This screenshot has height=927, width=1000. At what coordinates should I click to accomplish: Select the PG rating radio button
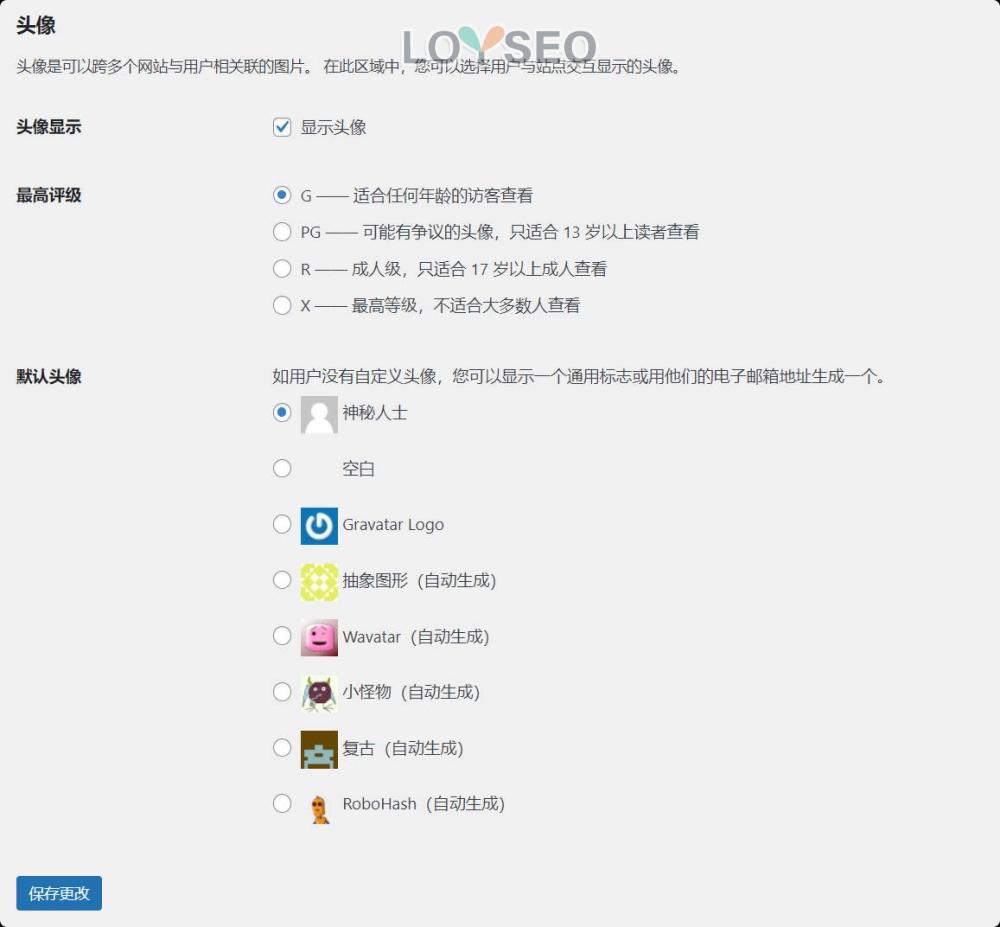coord(281,232)
